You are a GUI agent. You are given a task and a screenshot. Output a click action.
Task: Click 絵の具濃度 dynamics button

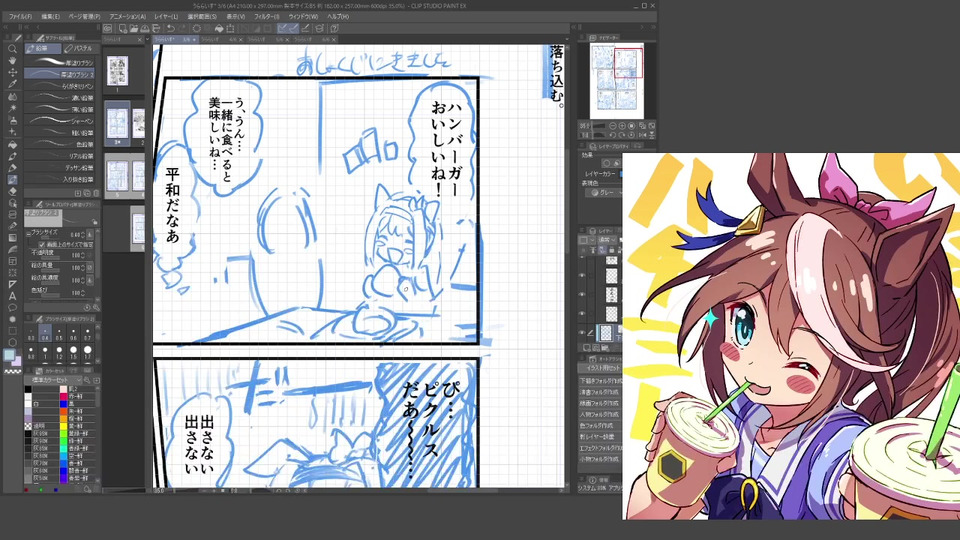click(x=90, y=280)
